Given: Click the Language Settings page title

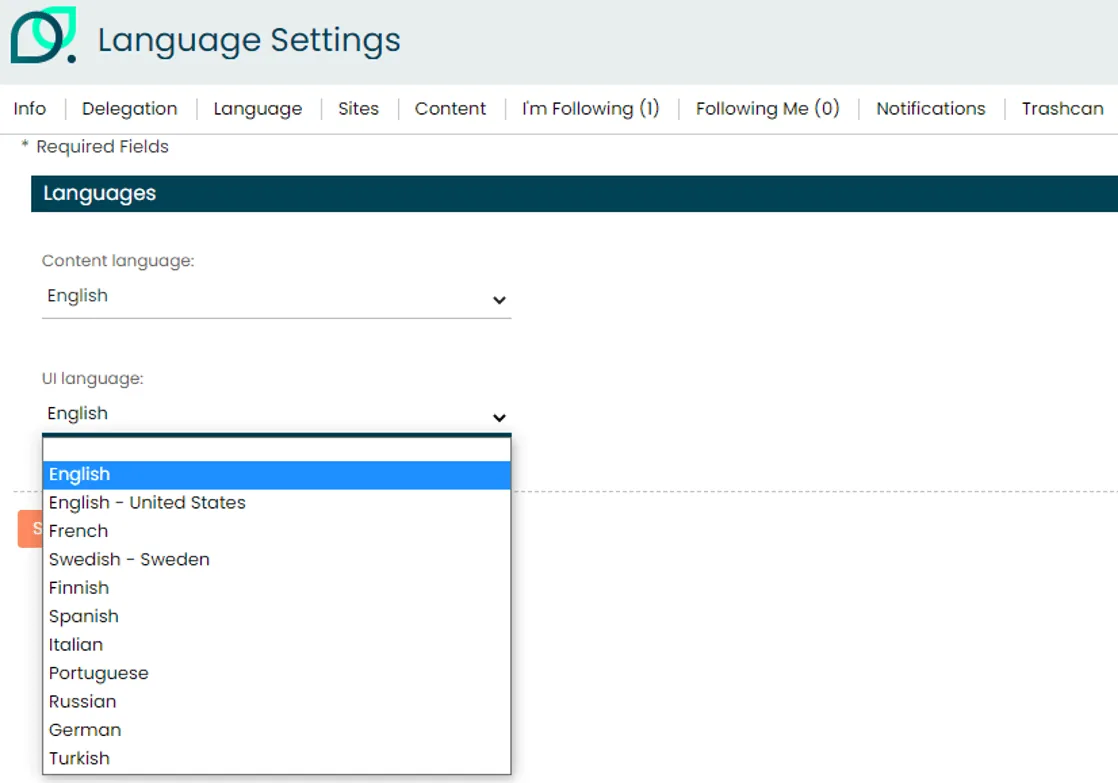Looking at the screenshot, I should point(249,40).
